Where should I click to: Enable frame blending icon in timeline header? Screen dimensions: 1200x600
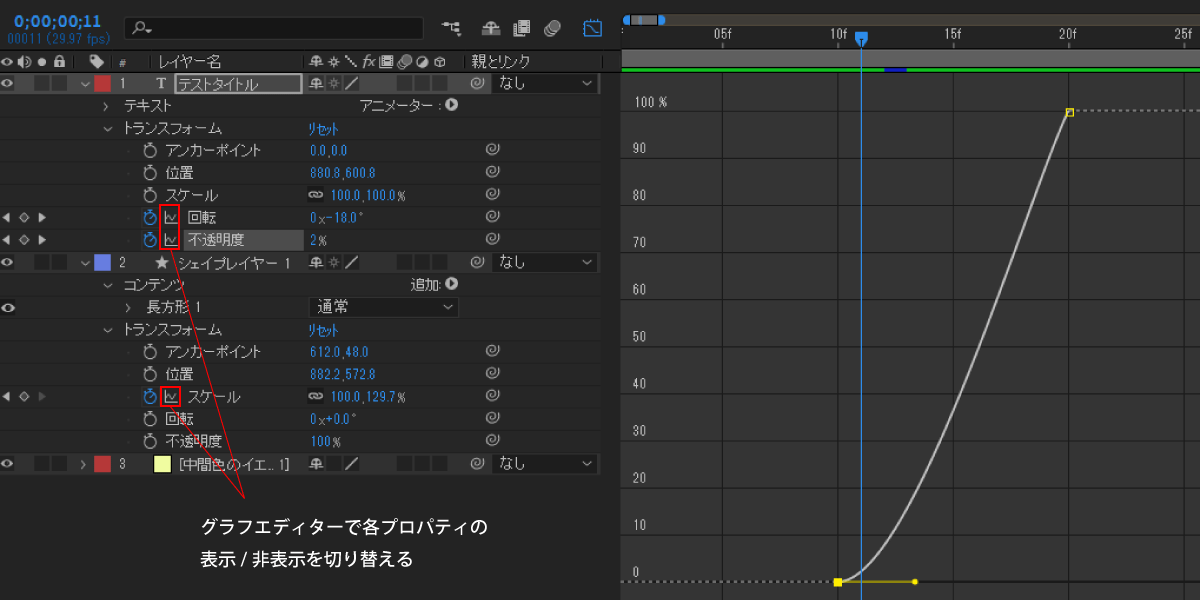click(x=521, y=28)
